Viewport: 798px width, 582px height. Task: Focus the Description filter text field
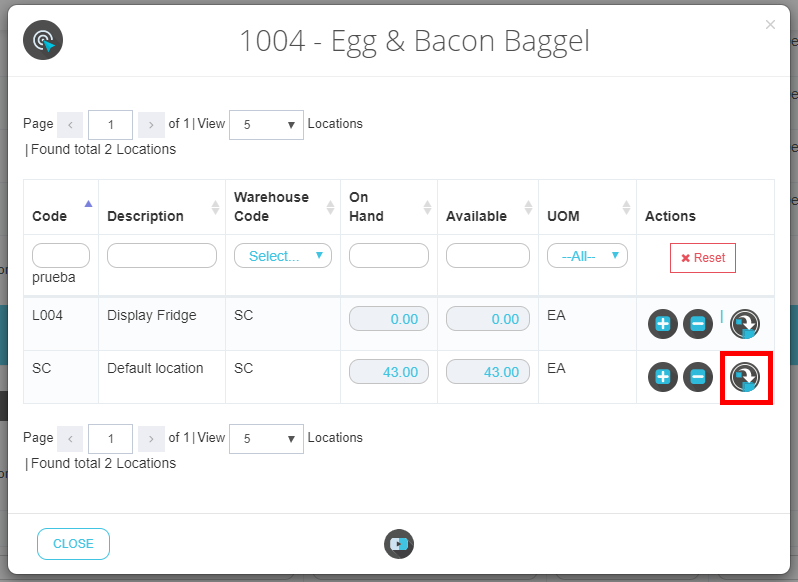click(x=162, y=256)
